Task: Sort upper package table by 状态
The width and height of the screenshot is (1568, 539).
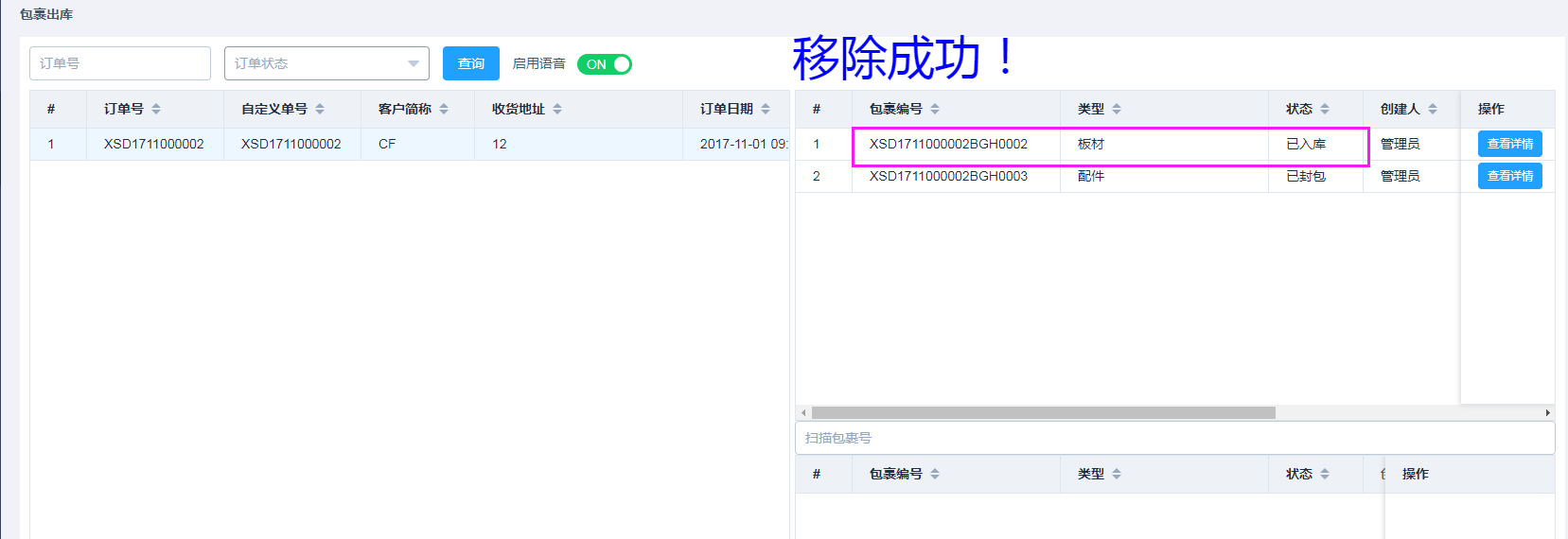Action: [1325, 109]
